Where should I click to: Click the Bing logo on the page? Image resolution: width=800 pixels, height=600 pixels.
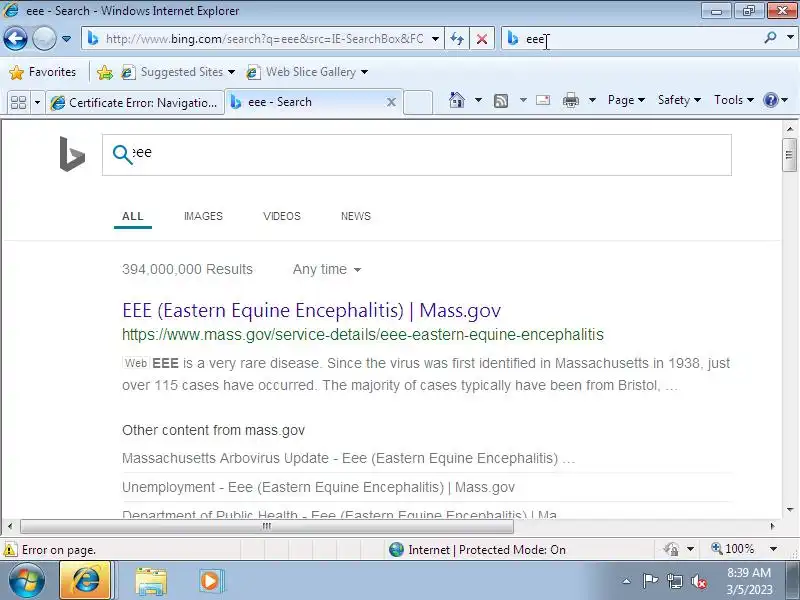coord(72,154)
